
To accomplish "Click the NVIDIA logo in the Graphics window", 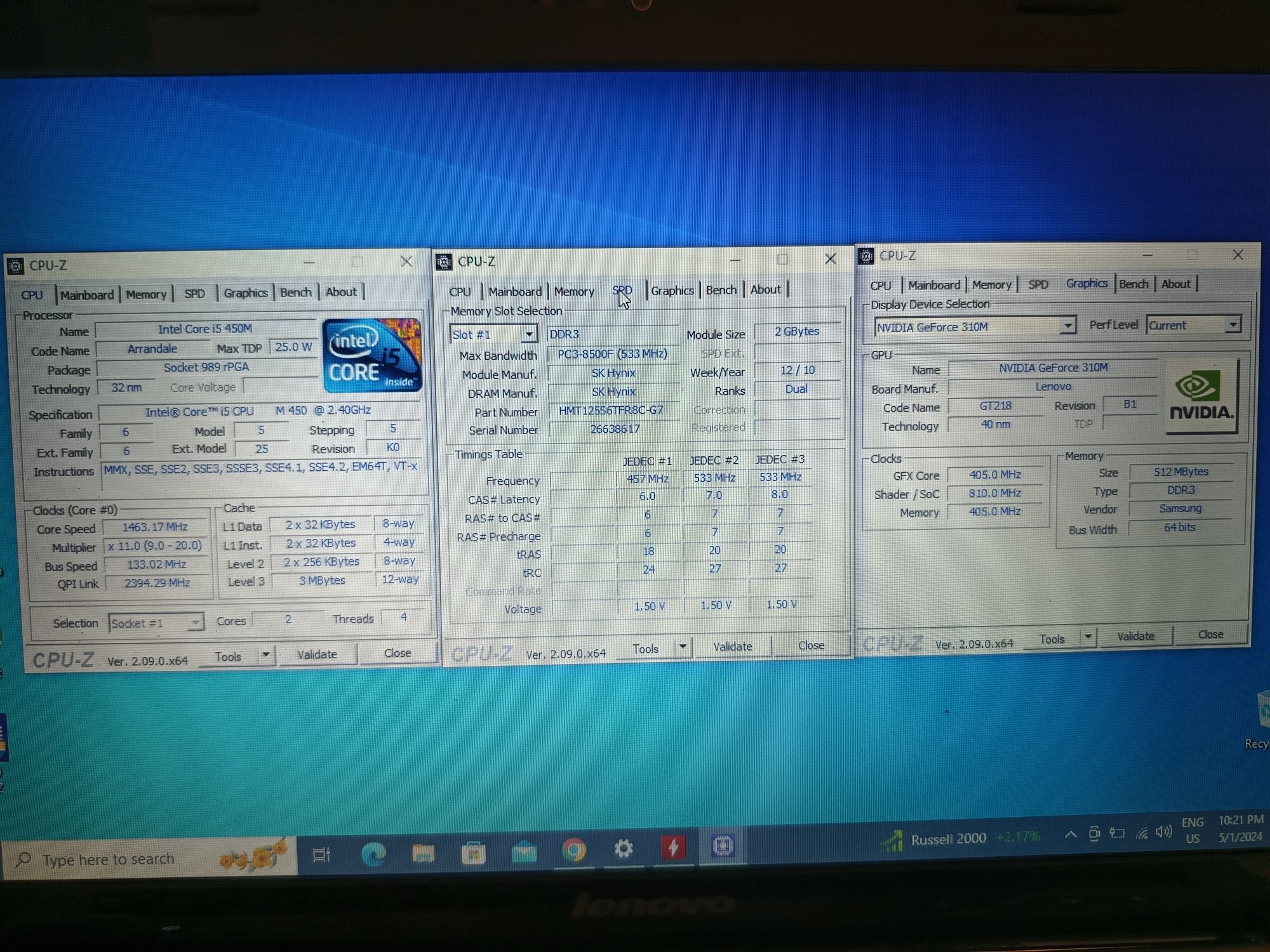I will point(1201,397).
